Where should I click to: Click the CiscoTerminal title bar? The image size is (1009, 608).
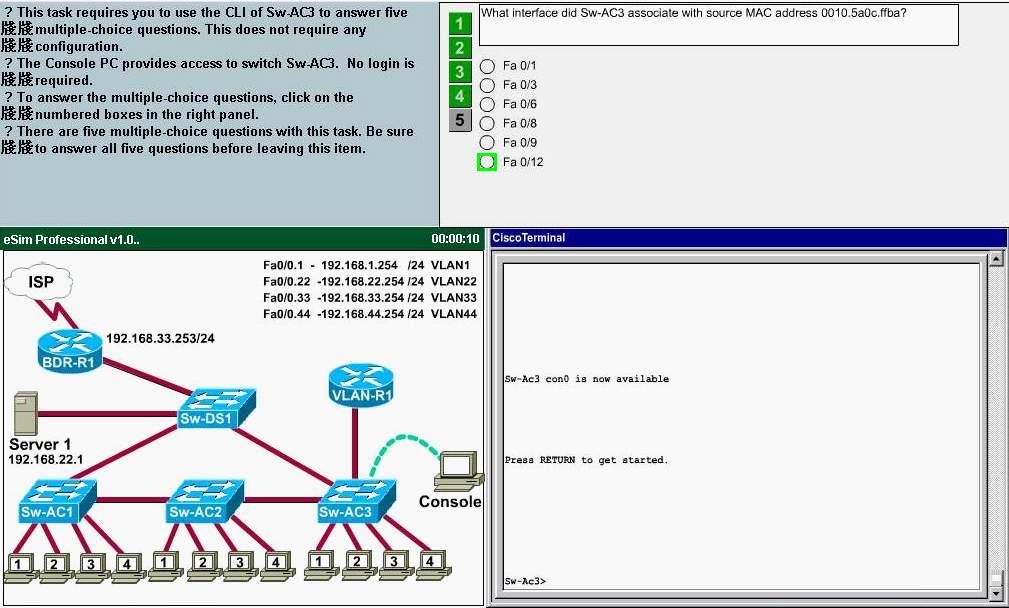pos(748,238)
